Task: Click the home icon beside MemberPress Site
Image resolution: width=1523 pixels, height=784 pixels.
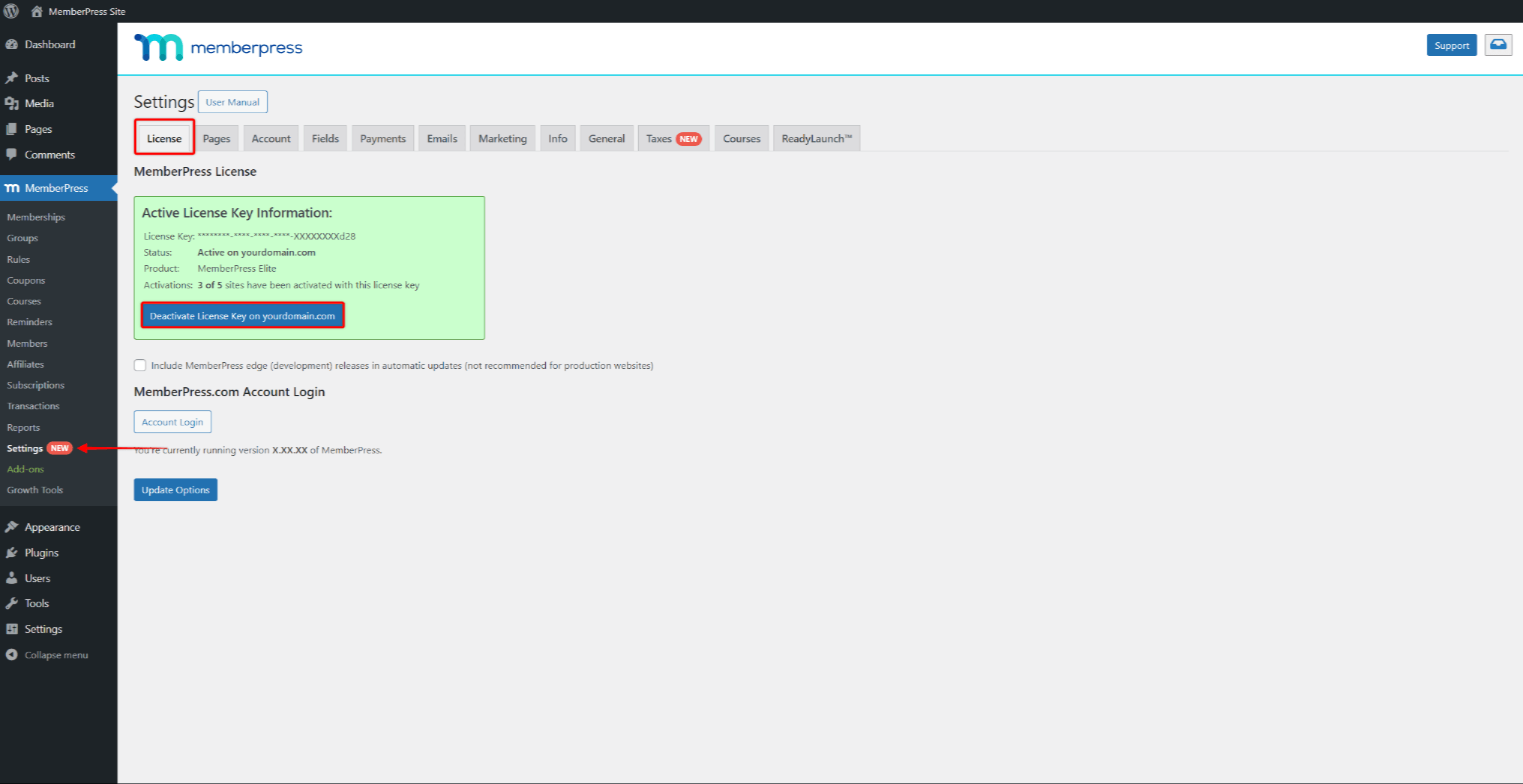Action: click(37, 11)
